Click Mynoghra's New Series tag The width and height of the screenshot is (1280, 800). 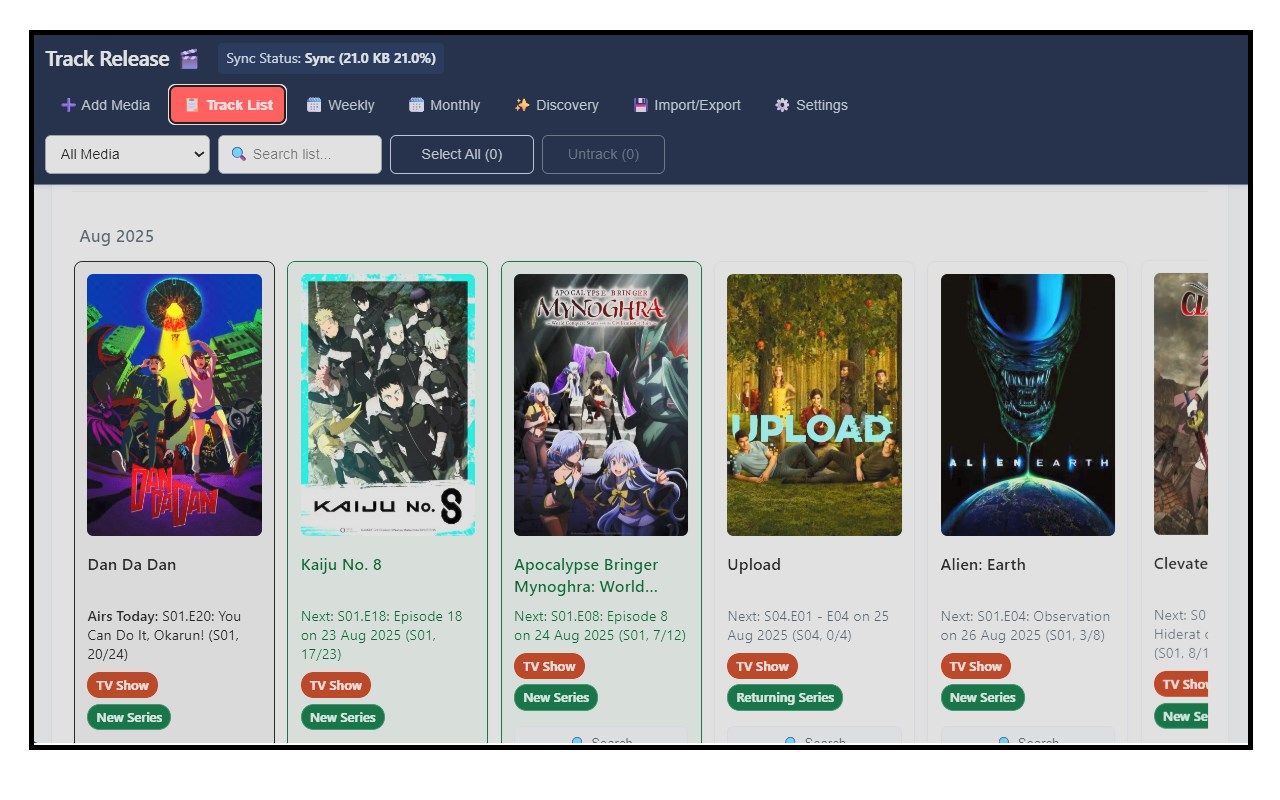click(556, 697)
